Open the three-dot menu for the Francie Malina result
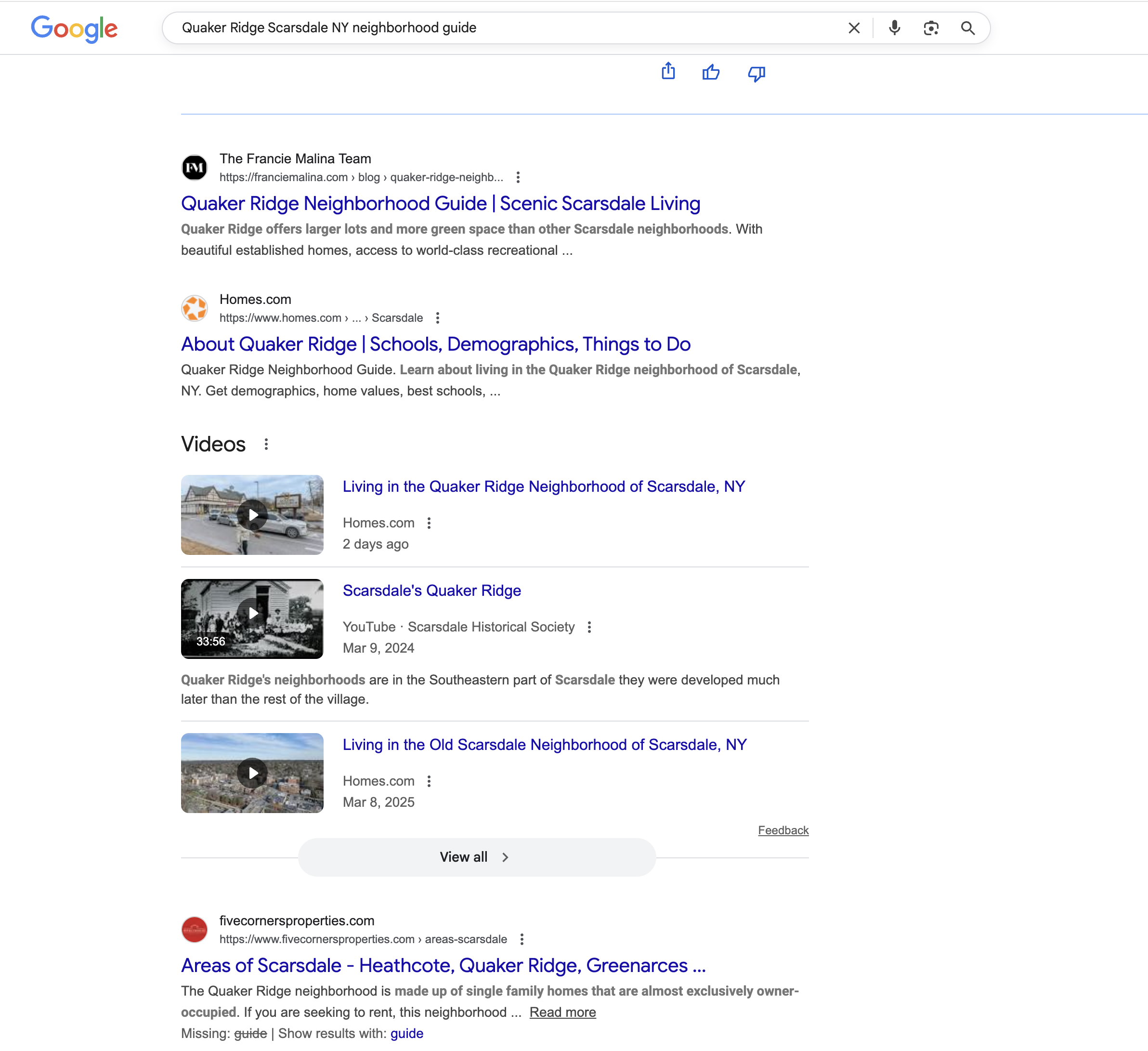1148x1051 pixels. [518, 177]
